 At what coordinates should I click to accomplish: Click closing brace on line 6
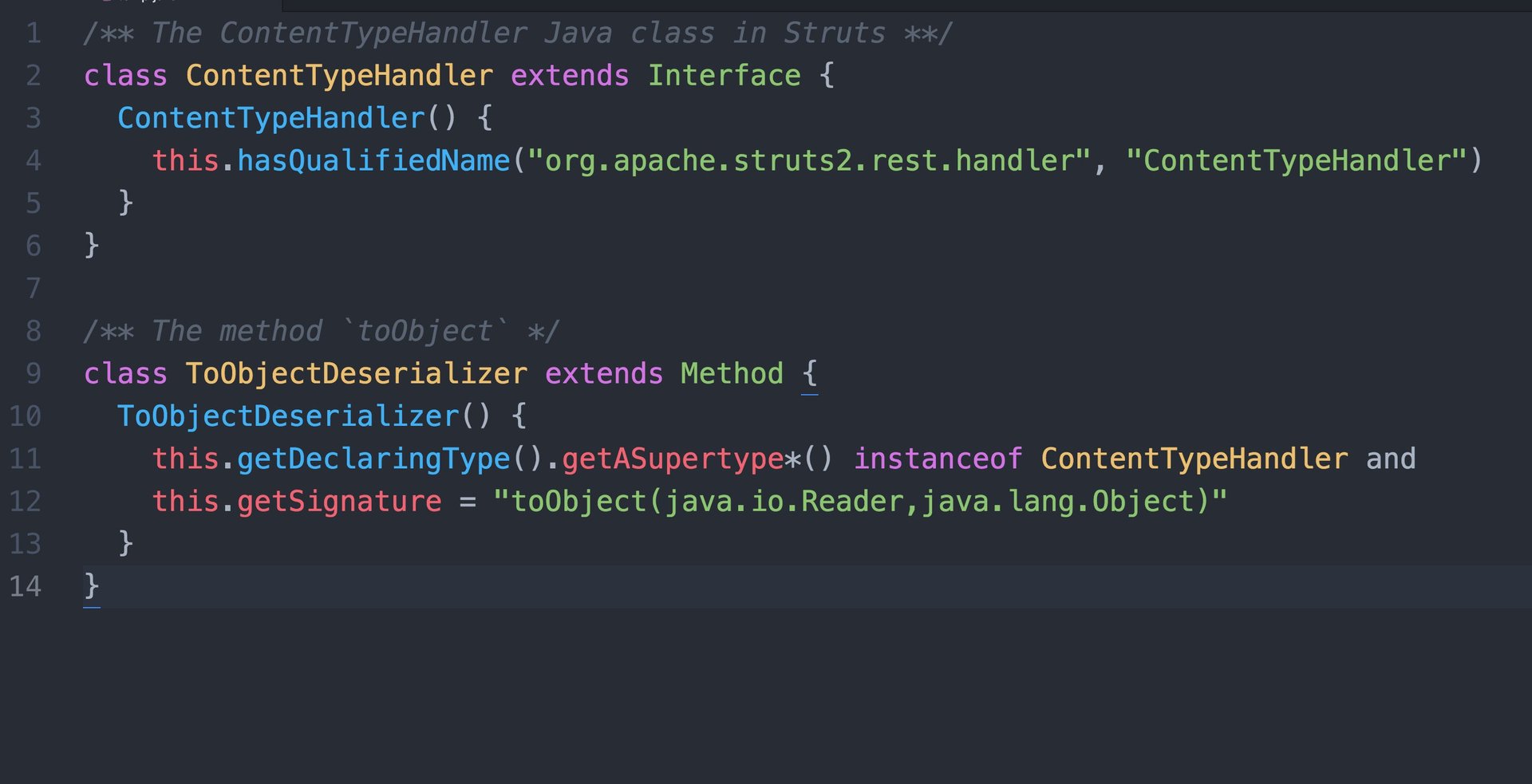pos(92,245)
